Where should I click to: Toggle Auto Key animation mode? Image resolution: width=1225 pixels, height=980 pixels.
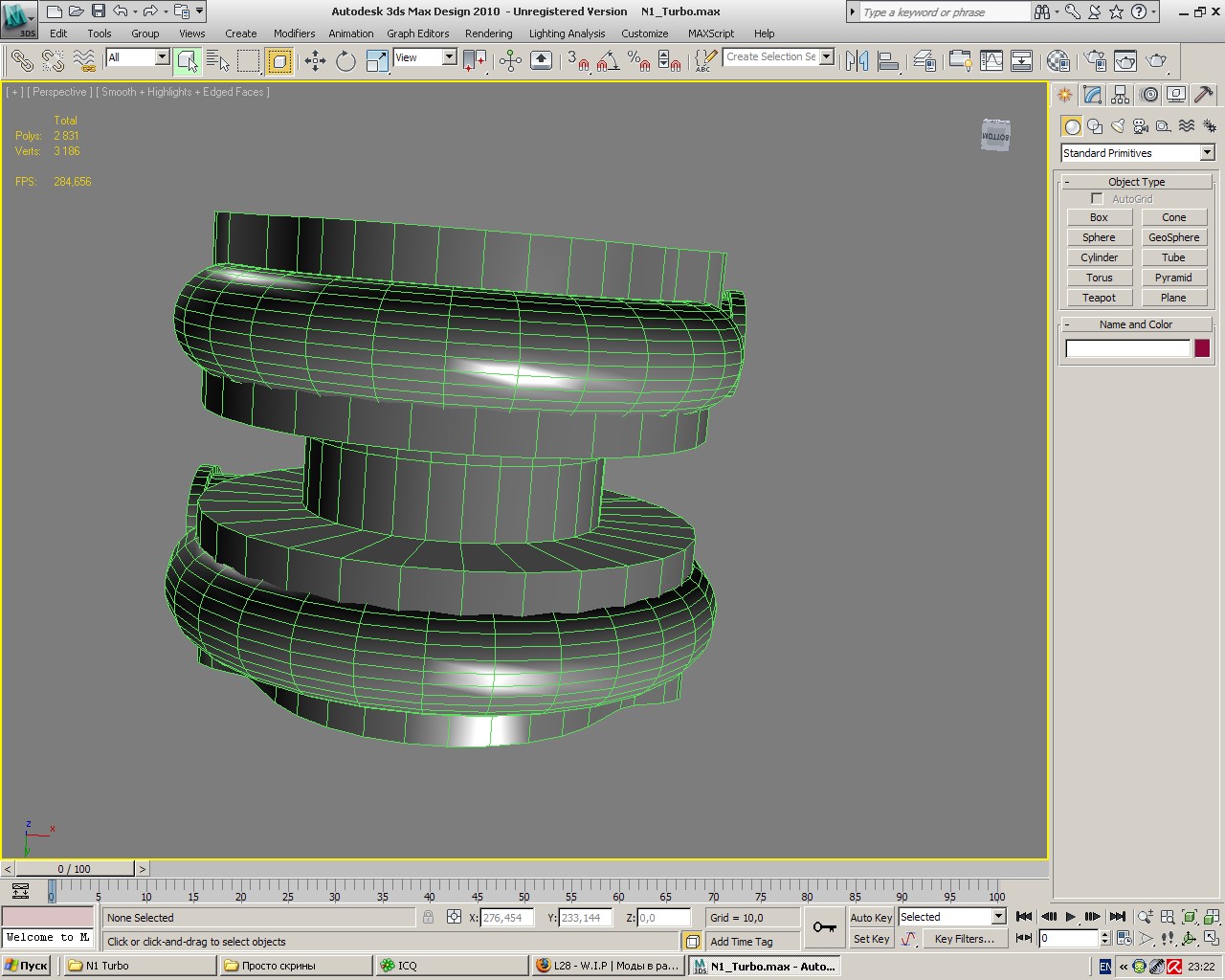[871, 917]
